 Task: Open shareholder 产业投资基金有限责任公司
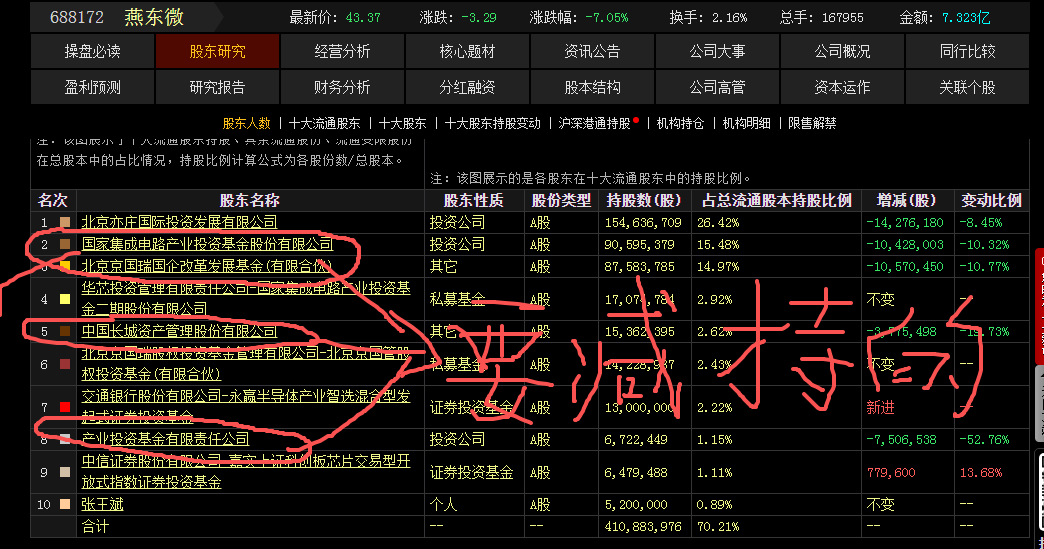click(x=165, y=439)
